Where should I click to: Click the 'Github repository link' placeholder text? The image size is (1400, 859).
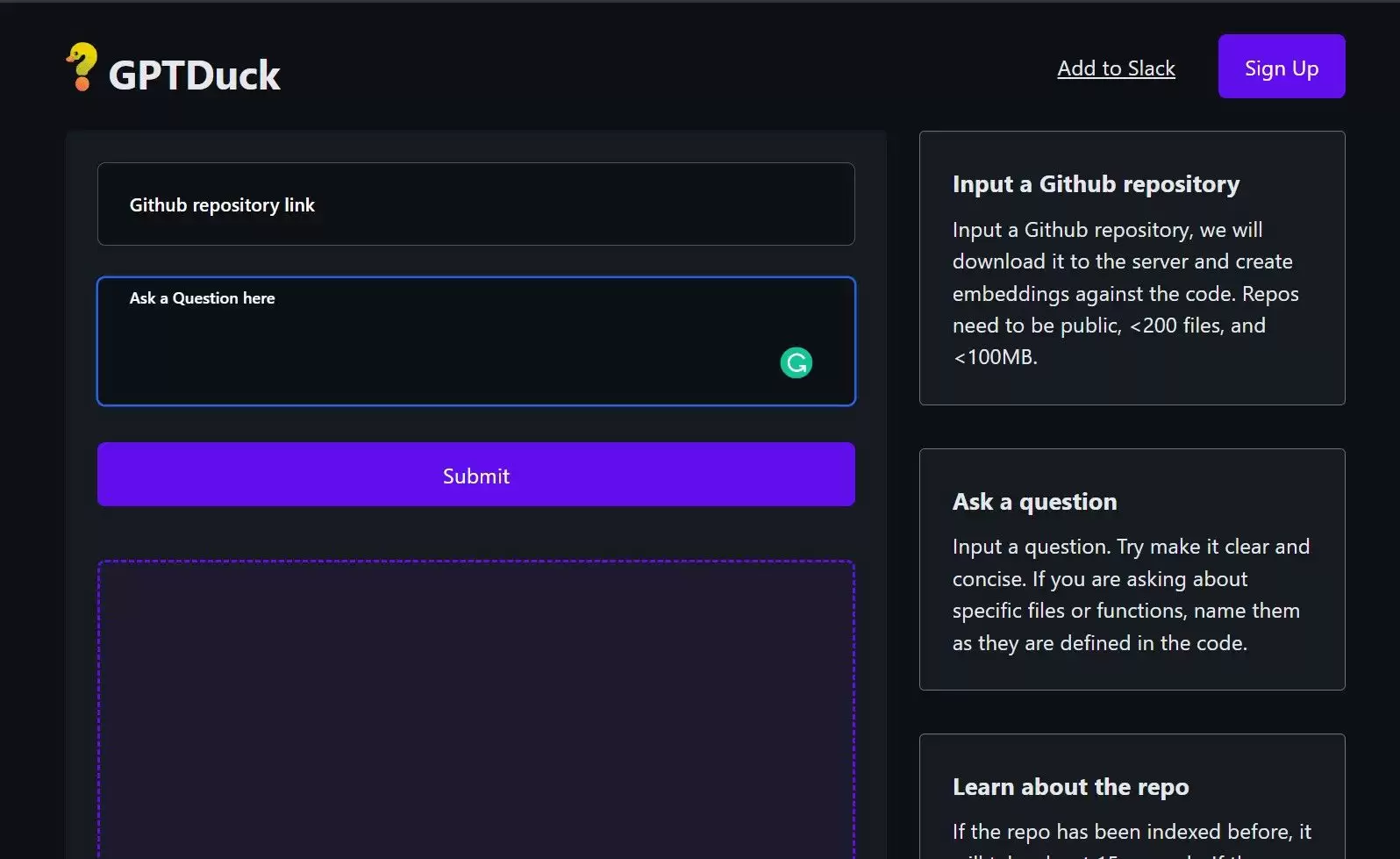point(222,205)
